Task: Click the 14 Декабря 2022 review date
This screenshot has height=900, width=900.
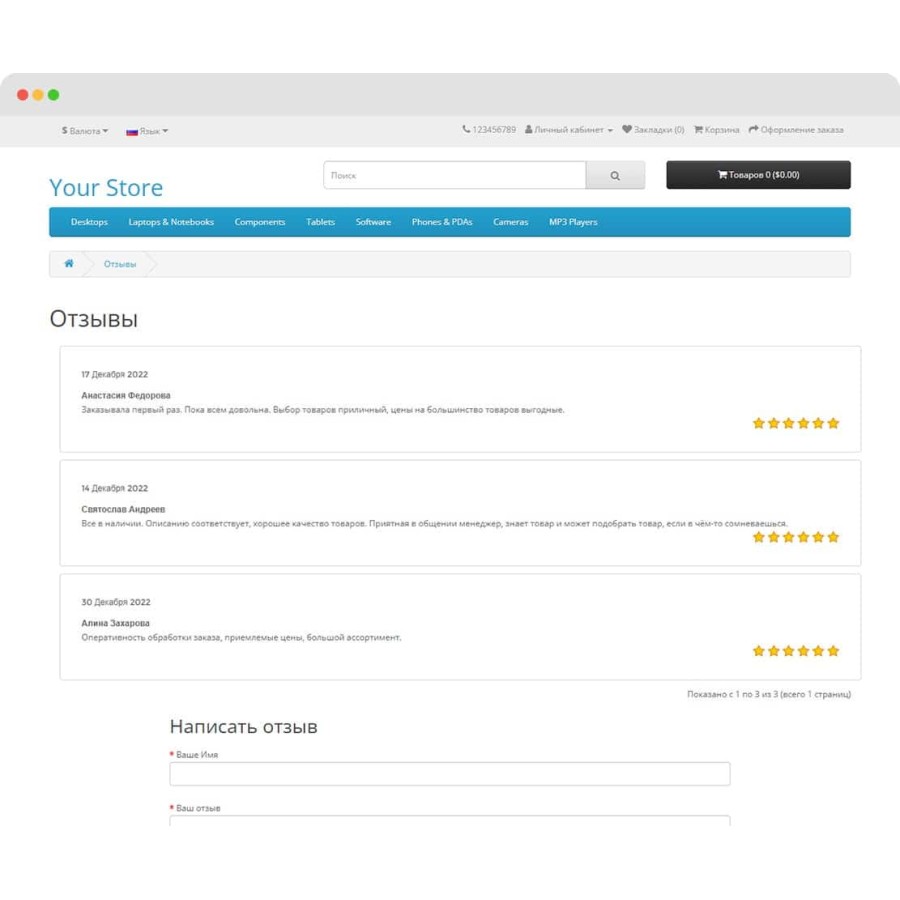Action: click(x=115, y=488)
